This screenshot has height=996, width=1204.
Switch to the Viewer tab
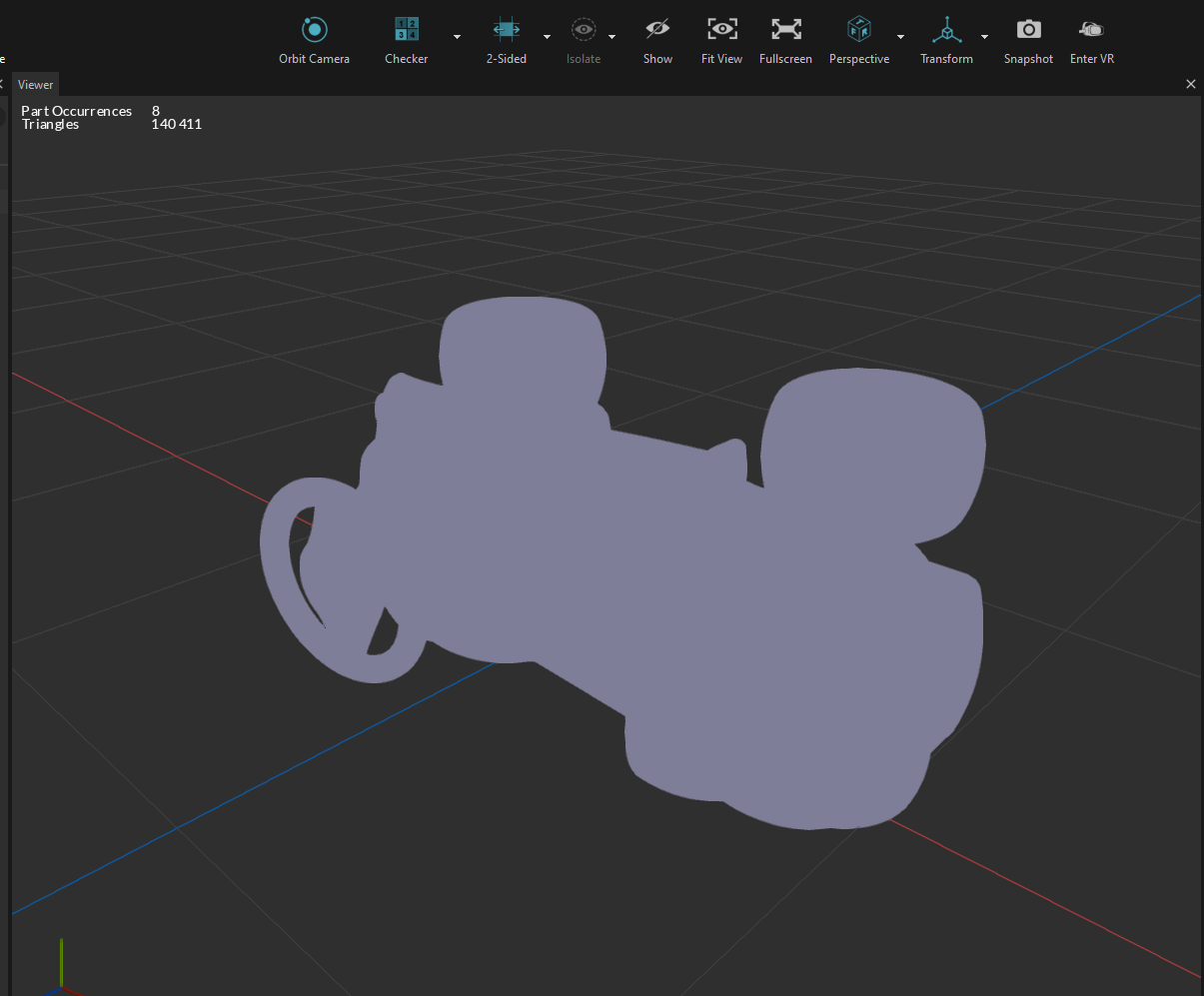[36, 85]
